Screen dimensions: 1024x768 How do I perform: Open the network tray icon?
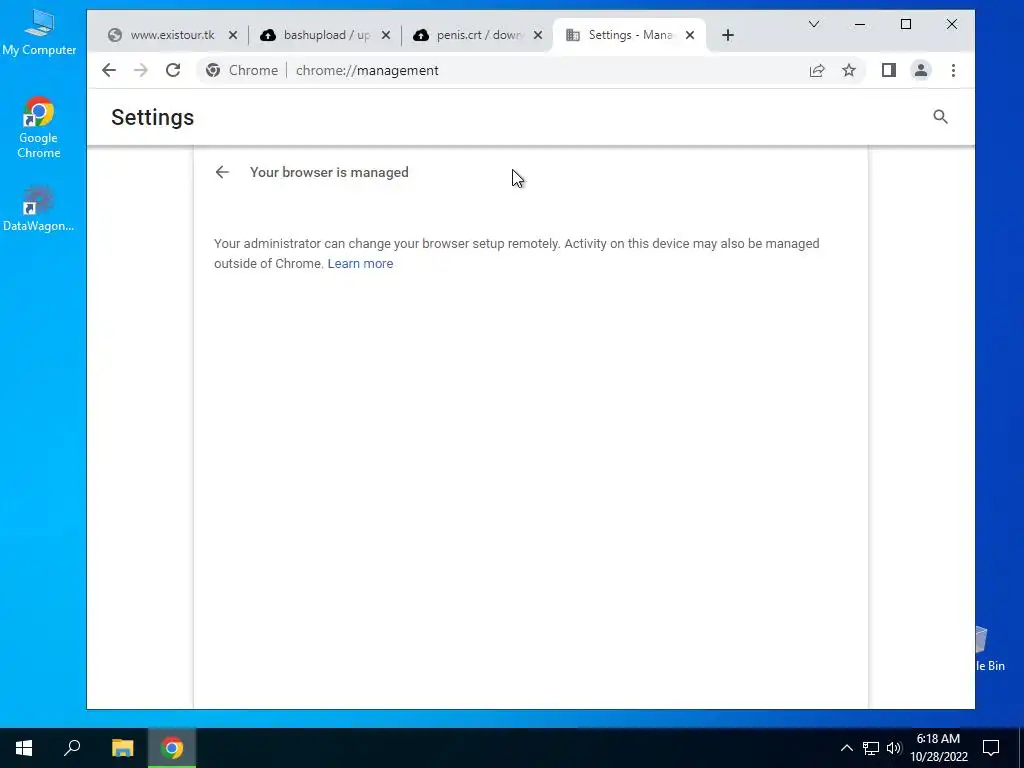coord(871,748)
